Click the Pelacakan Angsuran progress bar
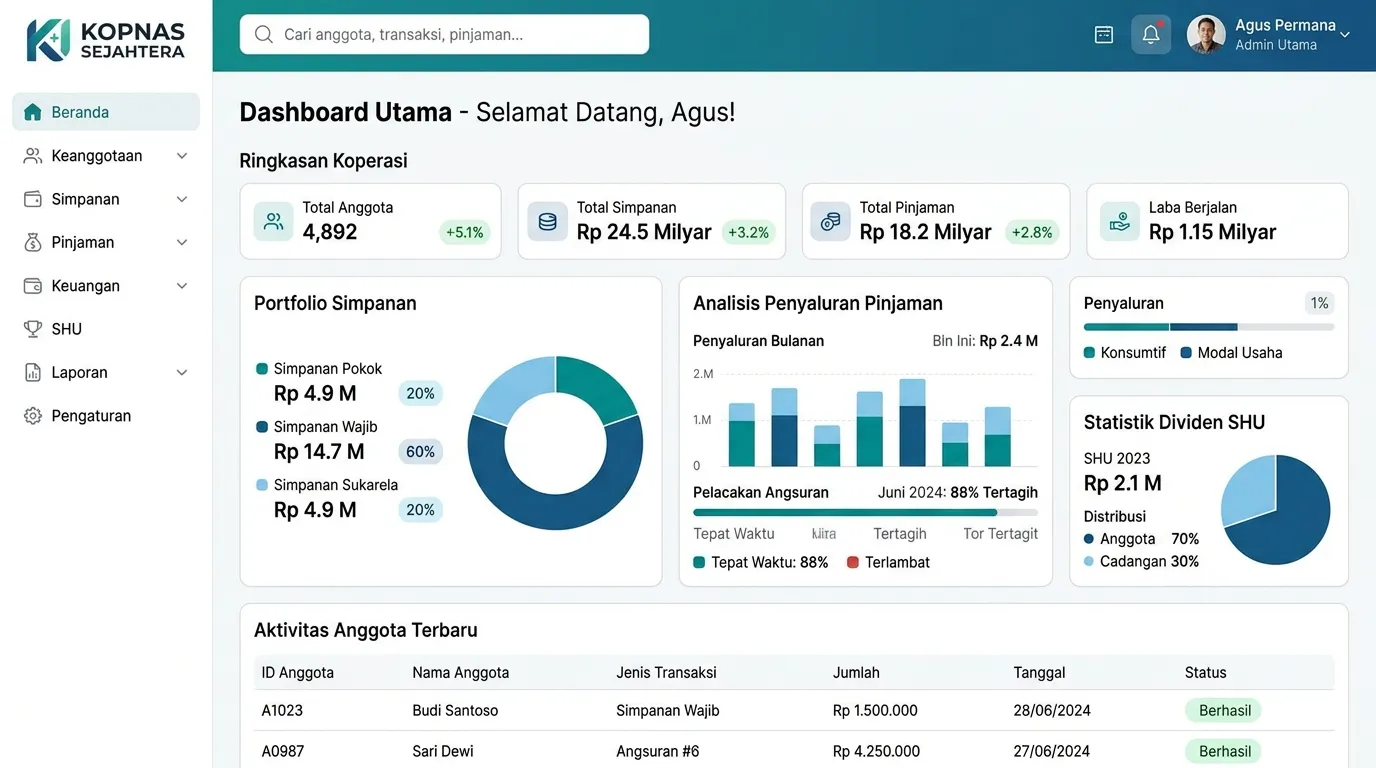Viewport: 1376px width, 768px height. click(865, 512)
